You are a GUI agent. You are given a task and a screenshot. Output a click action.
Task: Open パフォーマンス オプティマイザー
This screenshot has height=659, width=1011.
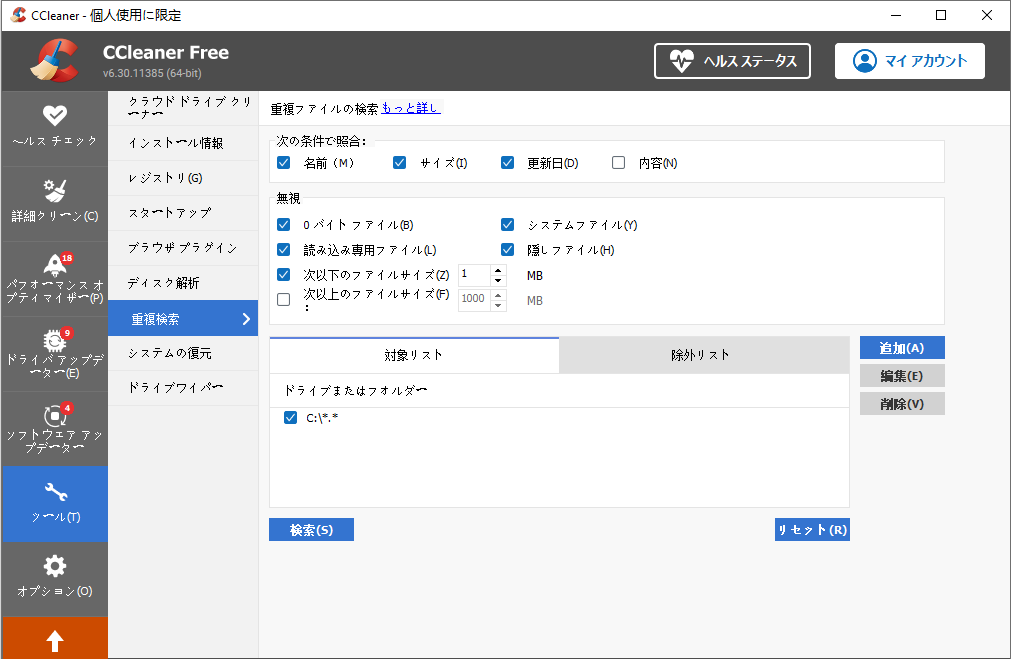click(55, 278)
